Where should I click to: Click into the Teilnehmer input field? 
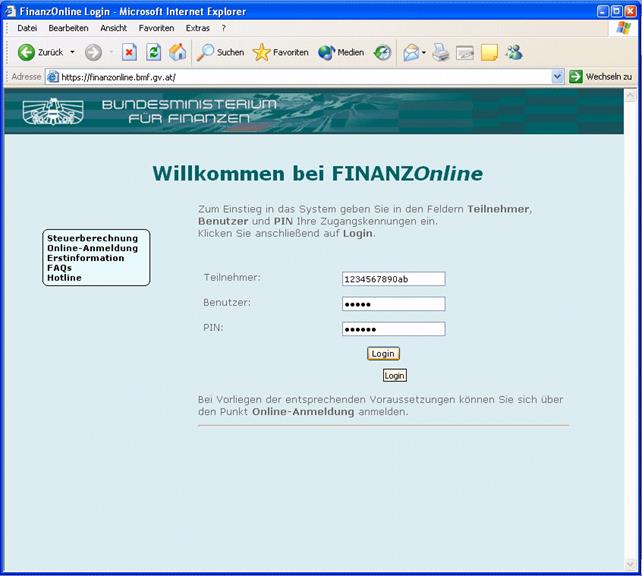[x=393, y=279]
